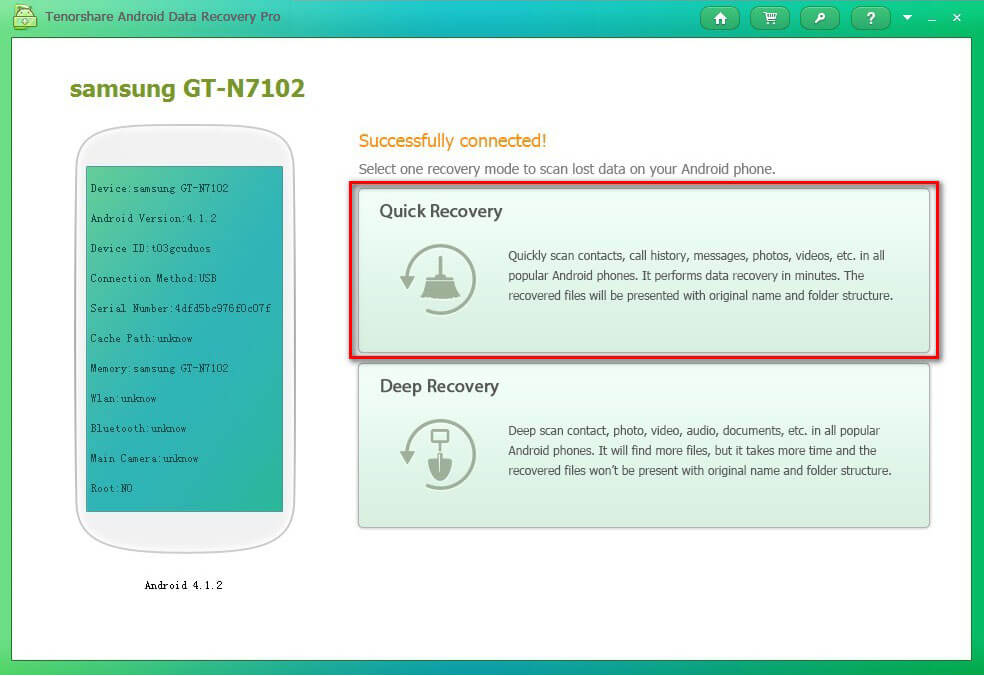
Task: Click the Deep Recovery shovel icon
Action: click(438, 454)
